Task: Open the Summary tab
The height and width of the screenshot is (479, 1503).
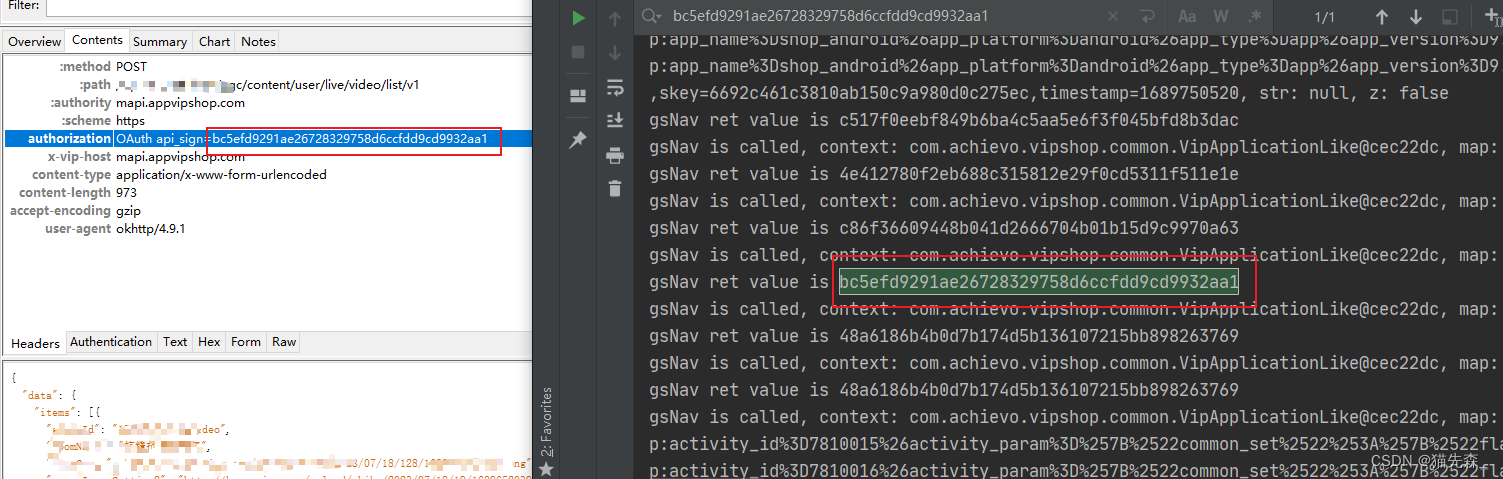Action: point(160,41)
